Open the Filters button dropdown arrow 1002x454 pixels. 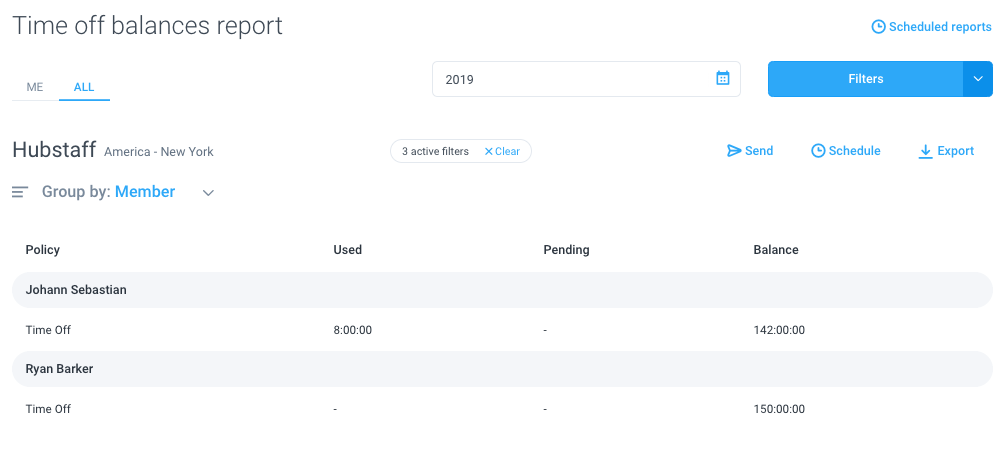pyautogui.click(x=978, y=79)
